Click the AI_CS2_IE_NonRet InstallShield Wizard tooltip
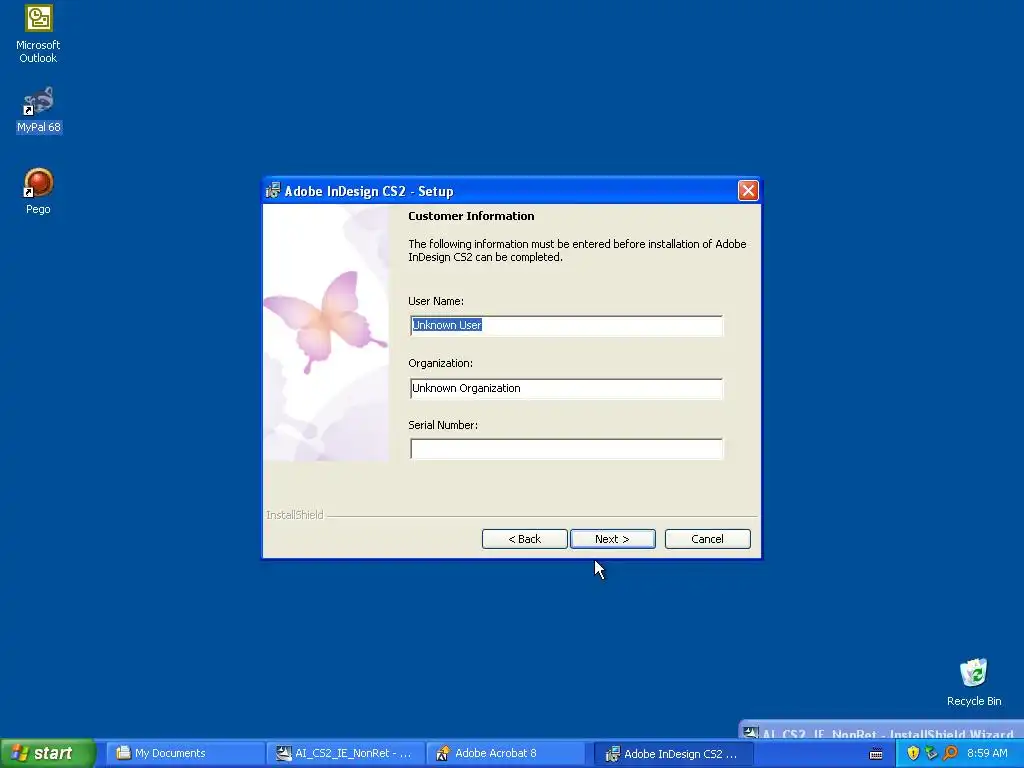Screen dimensions: 1024x768 [881, 729]
